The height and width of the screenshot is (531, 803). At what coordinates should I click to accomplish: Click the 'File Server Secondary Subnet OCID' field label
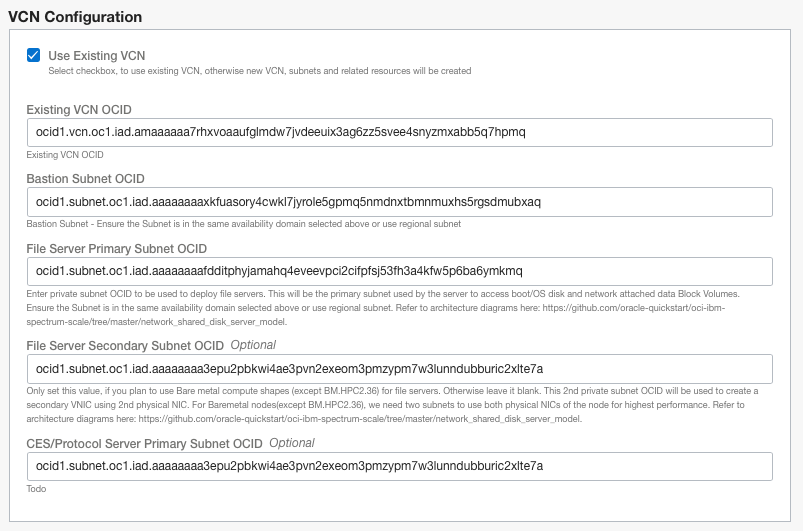coord(125,346)
